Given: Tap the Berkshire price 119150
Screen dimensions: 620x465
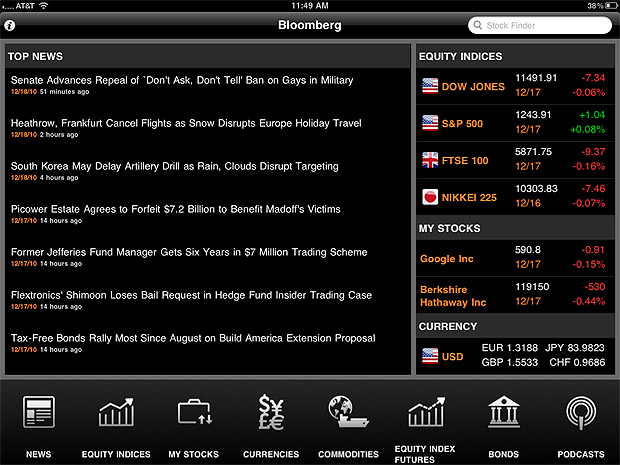Looking at the screenshot, I should (x=532, y=287).
